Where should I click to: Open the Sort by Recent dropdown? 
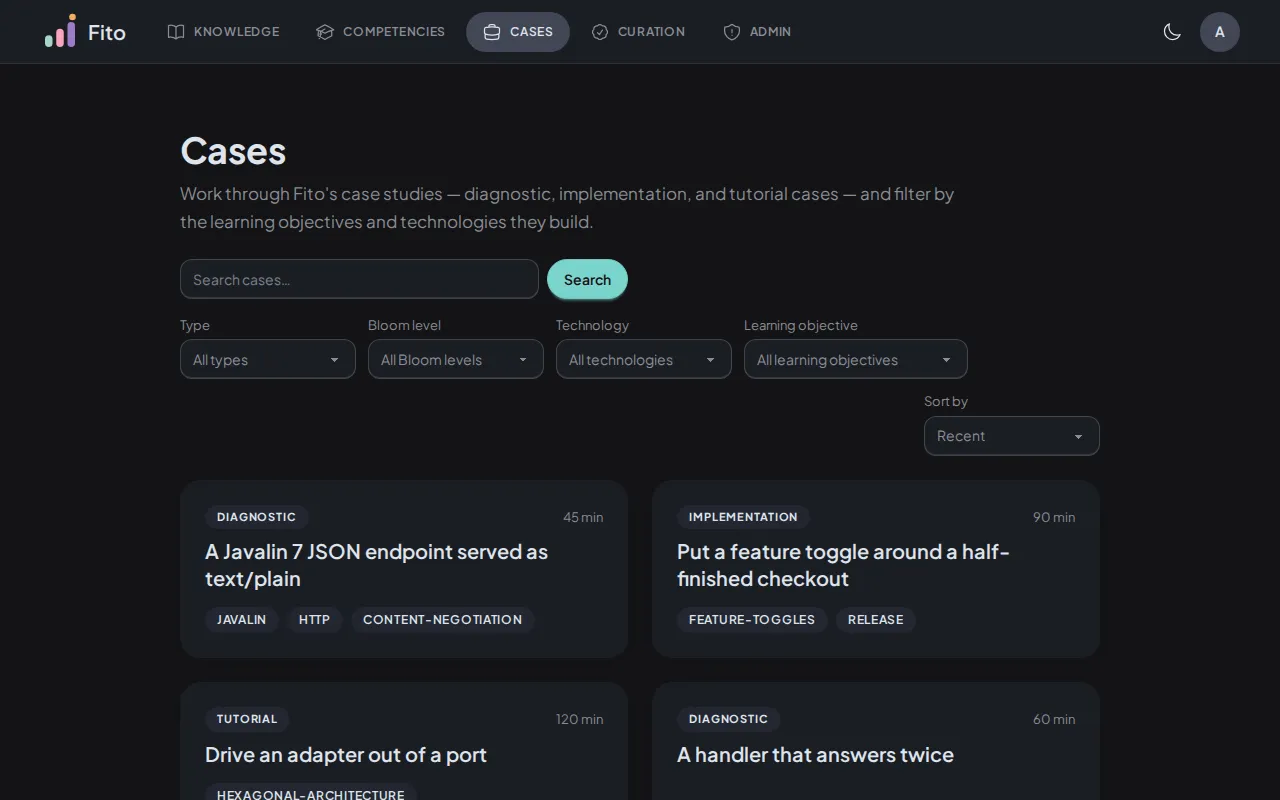click(1012, 436)
